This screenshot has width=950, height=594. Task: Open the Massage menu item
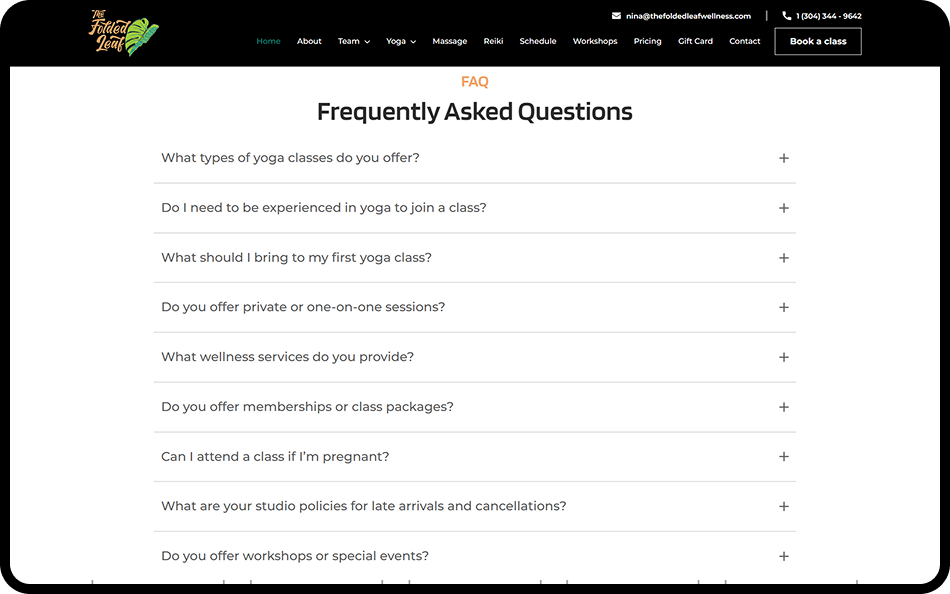pyautogui.click(x=450, y=41)
